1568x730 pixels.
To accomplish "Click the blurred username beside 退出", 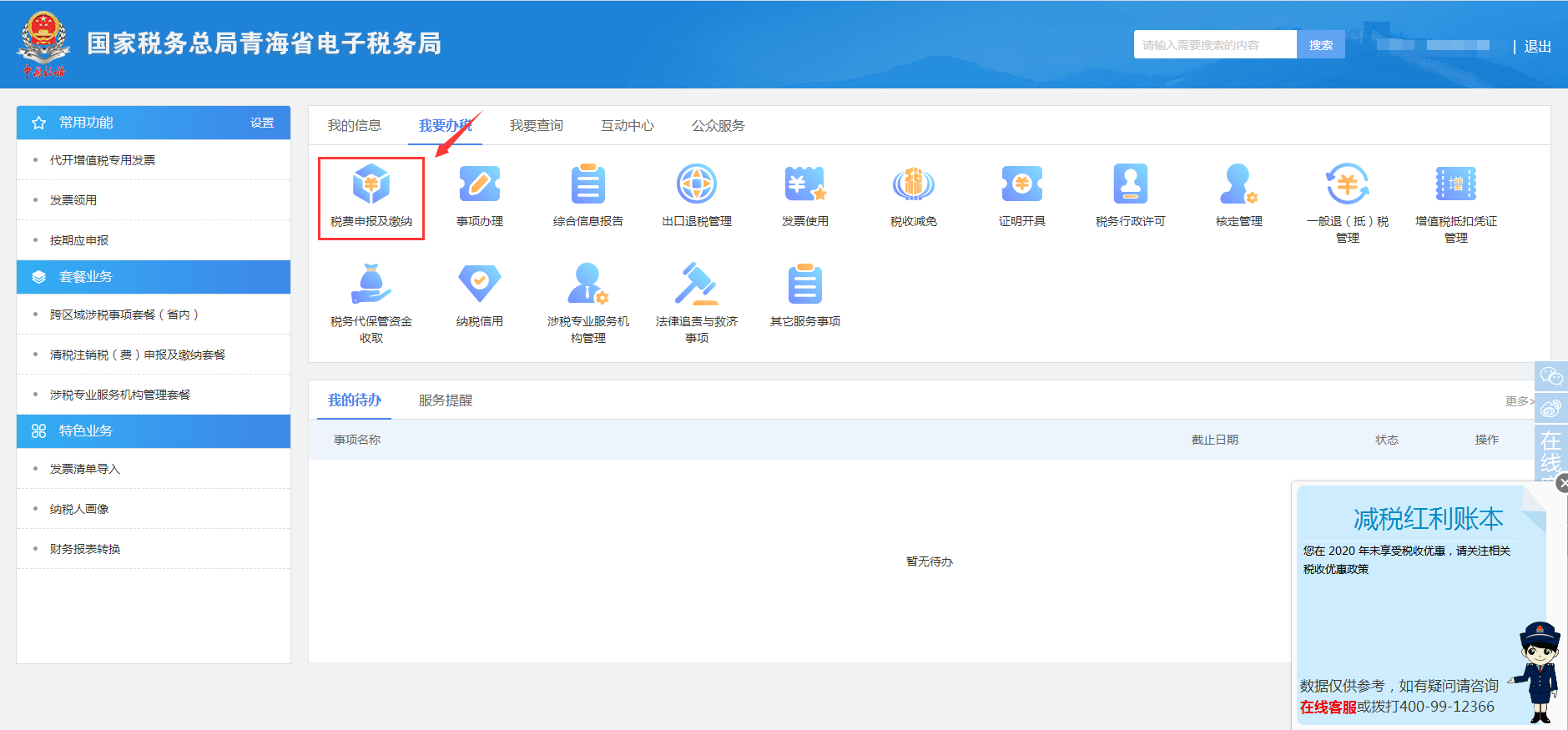I will click(1433, 45).
